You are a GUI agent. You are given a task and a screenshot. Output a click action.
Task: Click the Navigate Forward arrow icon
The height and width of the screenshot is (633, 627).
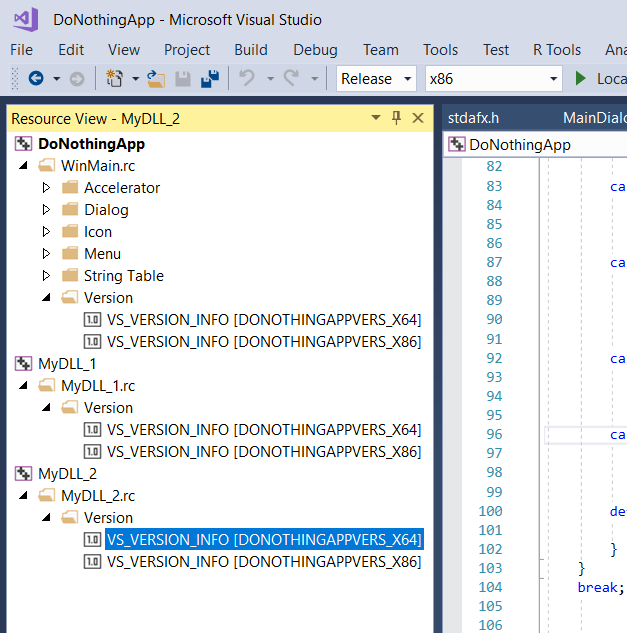click(x=77, y=79)
